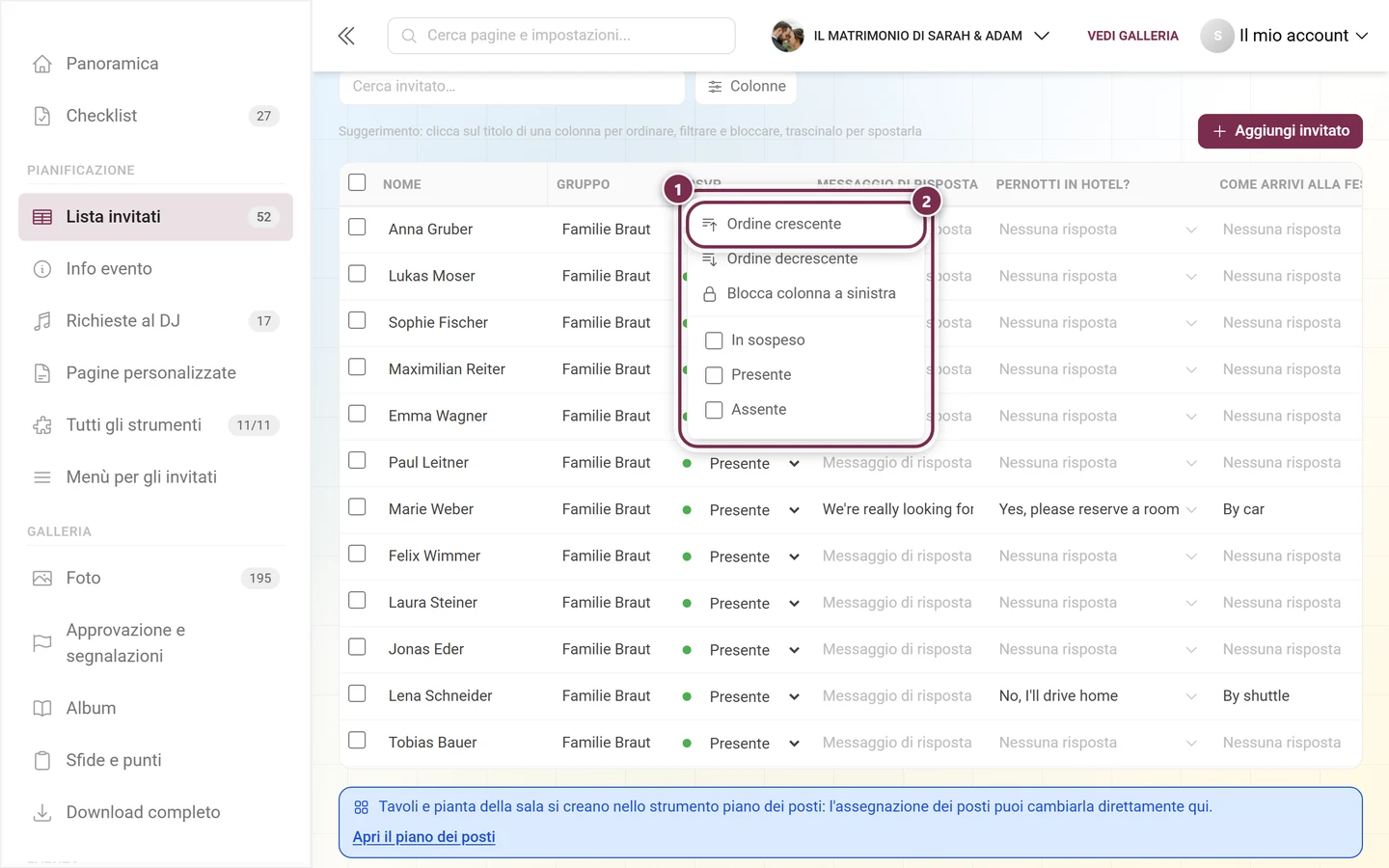Check the In sospeso filter checkbox
Viewport: 1389px width, 868px height.
(714, 340)
